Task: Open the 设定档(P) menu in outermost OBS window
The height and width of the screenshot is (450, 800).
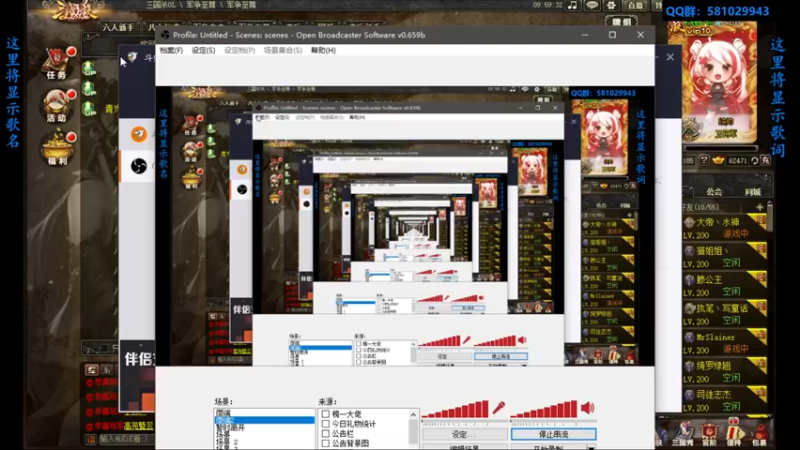Action: (x=239, y=51)
